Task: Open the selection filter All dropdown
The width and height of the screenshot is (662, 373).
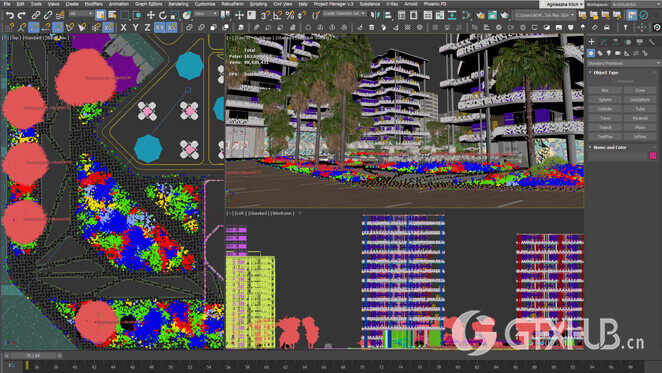Action: tap(81, 14)
